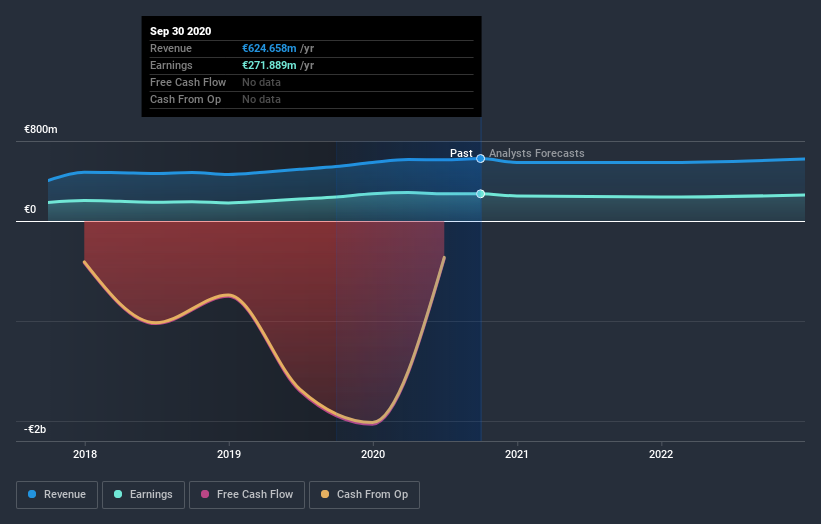Toggle the Earnings legend button
821x524 pixels.
click(x=143, y=495)
